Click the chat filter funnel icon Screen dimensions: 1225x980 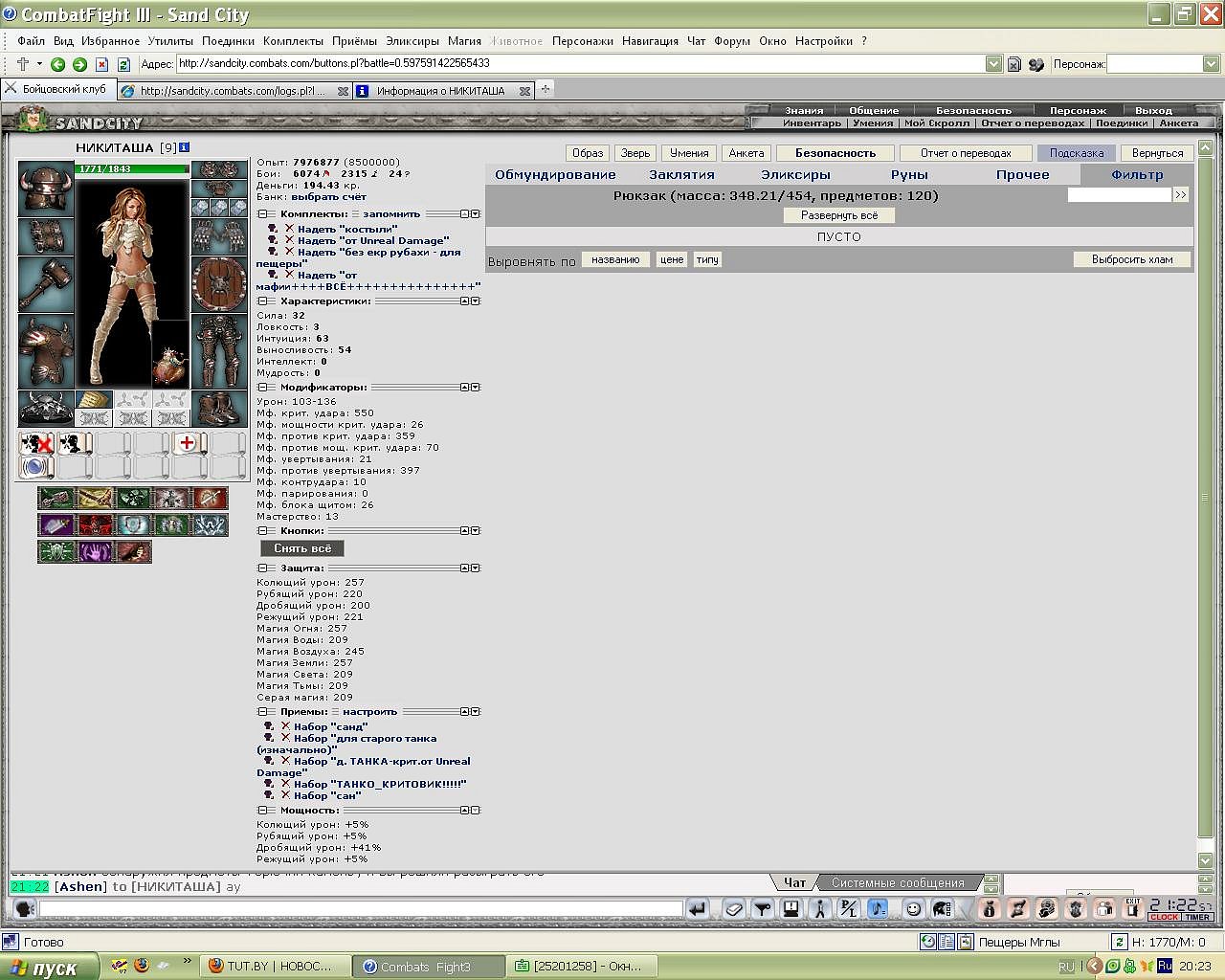coord(763,909)
